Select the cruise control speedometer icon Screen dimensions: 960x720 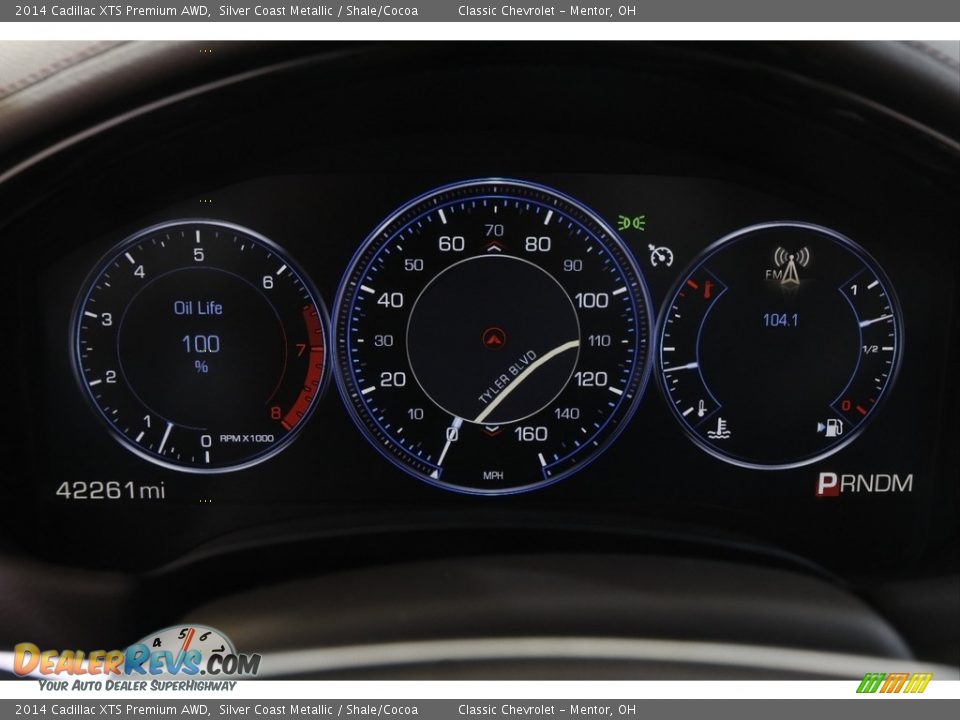(661, 255)
